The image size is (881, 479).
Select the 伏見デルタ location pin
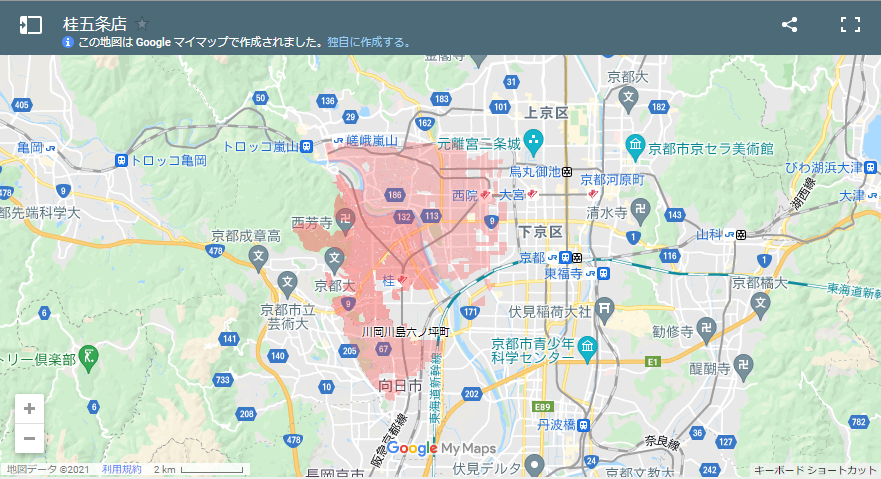coord(534,466)
